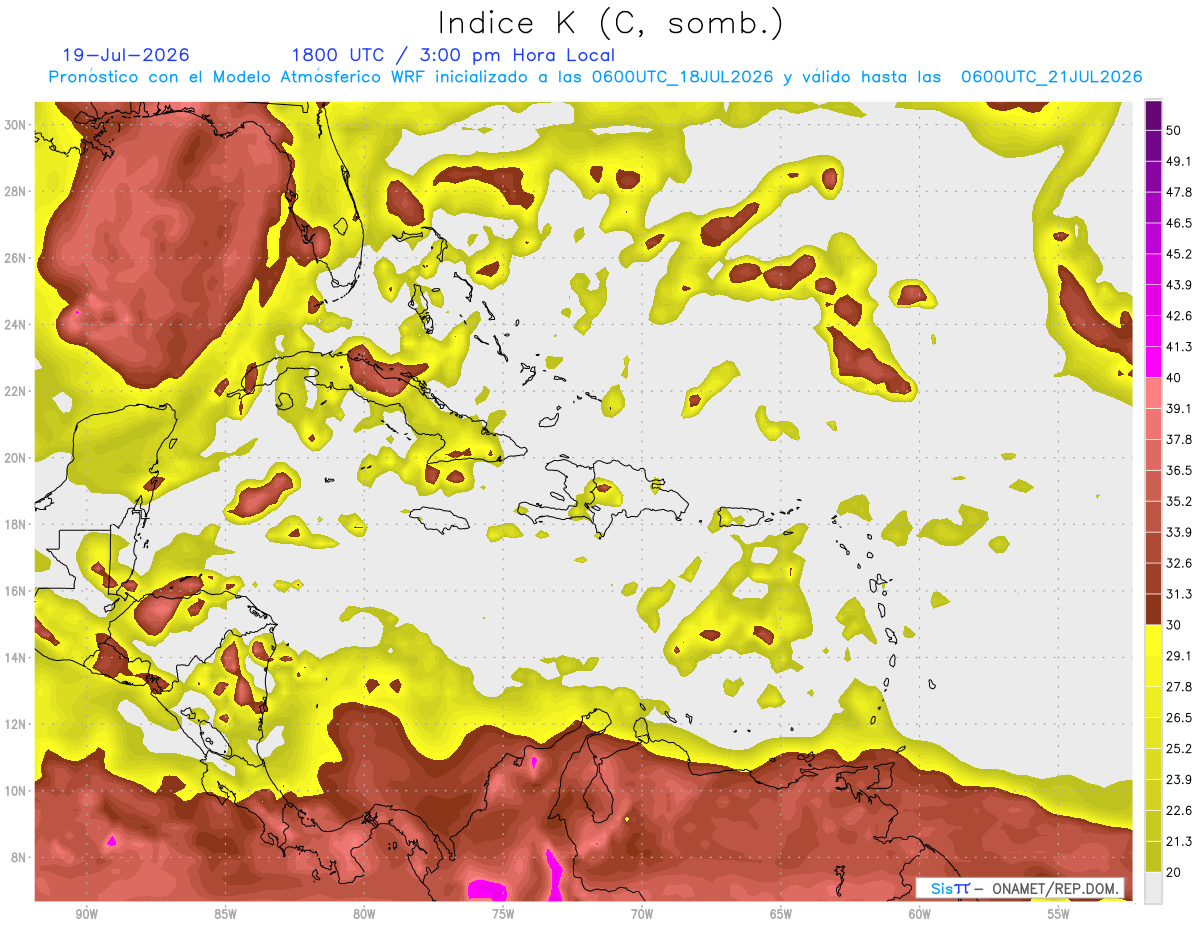
Task: Click the latitude label '30N'
Action: click(17, 125)
